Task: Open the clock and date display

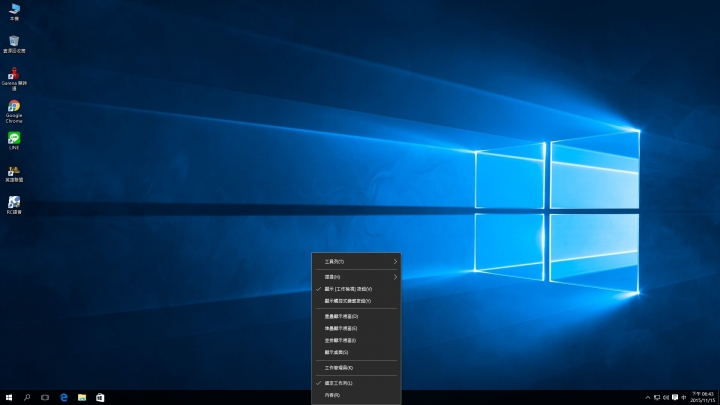Action: pos(703,398)
